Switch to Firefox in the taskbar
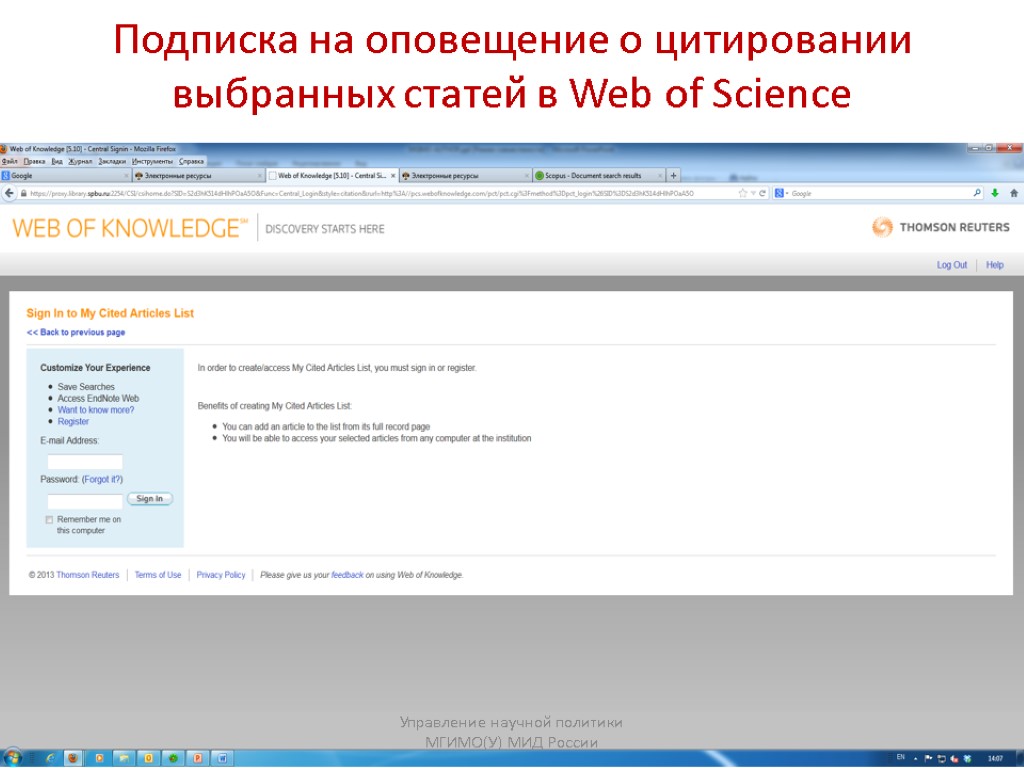Screen dimensions: 1024x768 click(x=73, y=758)
